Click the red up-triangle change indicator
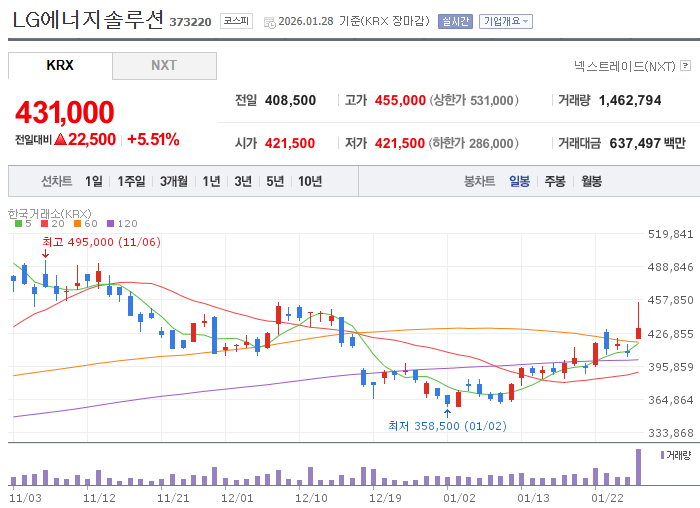 60,140
